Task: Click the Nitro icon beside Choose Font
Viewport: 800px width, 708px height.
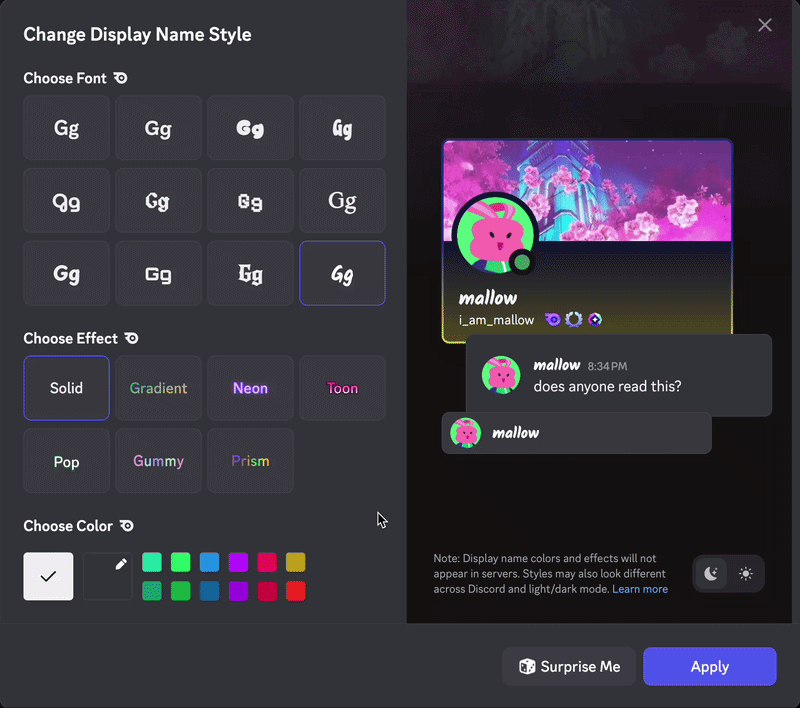Action: [x=120, y=78]
